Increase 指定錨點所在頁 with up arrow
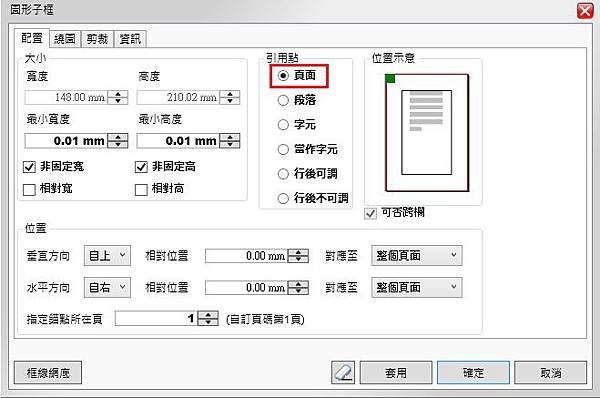 pos(208,315)
